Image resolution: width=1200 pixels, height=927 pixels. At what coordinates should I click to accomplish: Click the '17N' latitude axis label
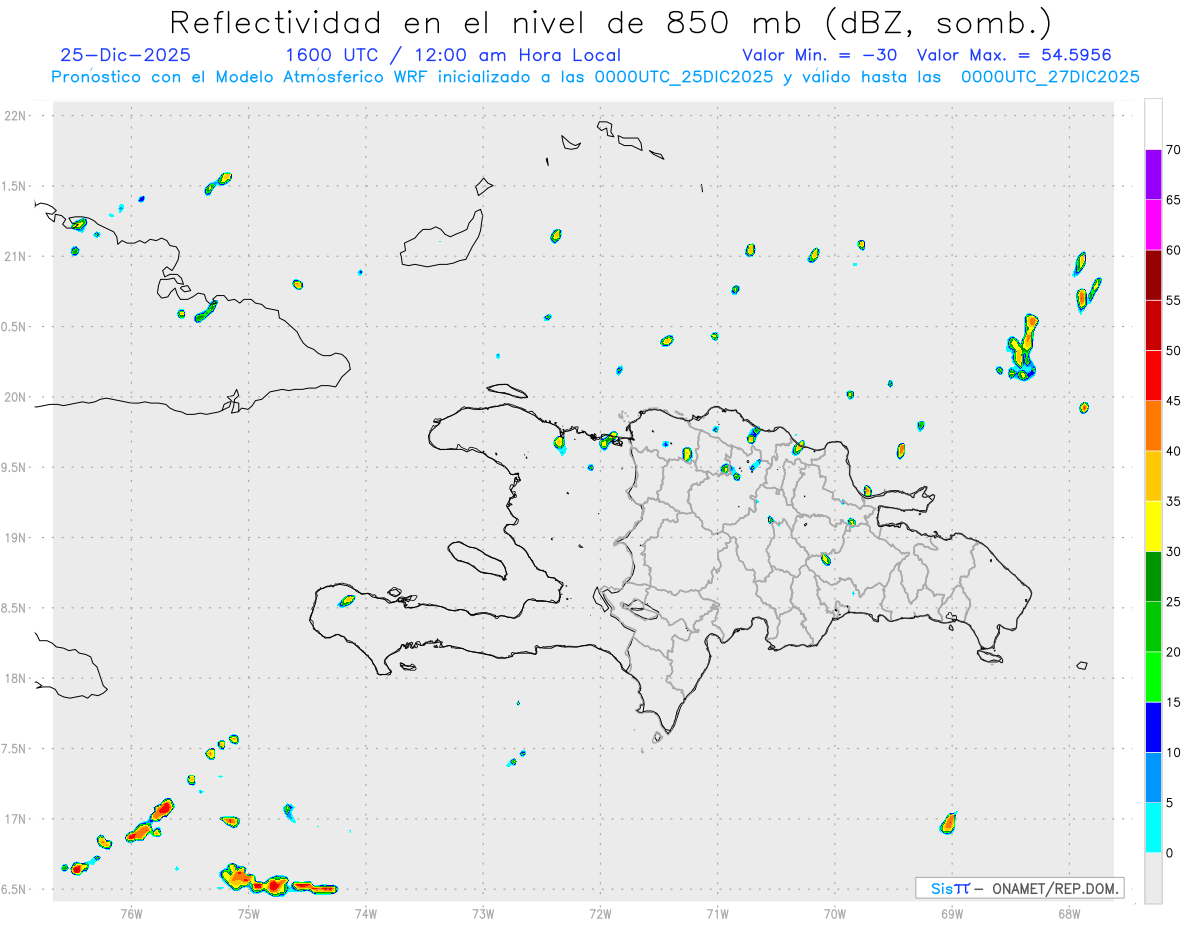[15, 819]
